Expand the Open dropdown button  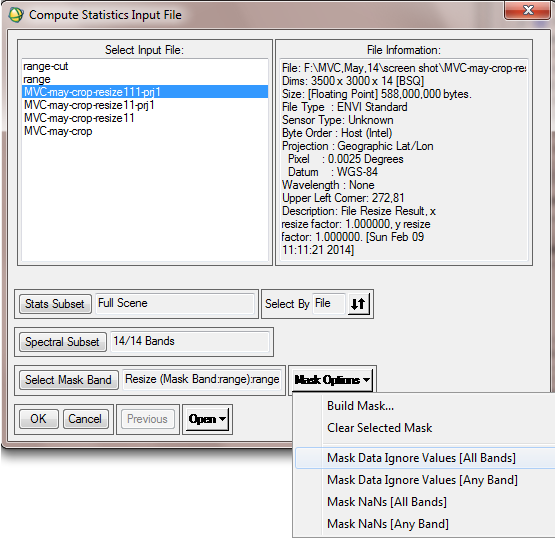(x=207, y=419)
